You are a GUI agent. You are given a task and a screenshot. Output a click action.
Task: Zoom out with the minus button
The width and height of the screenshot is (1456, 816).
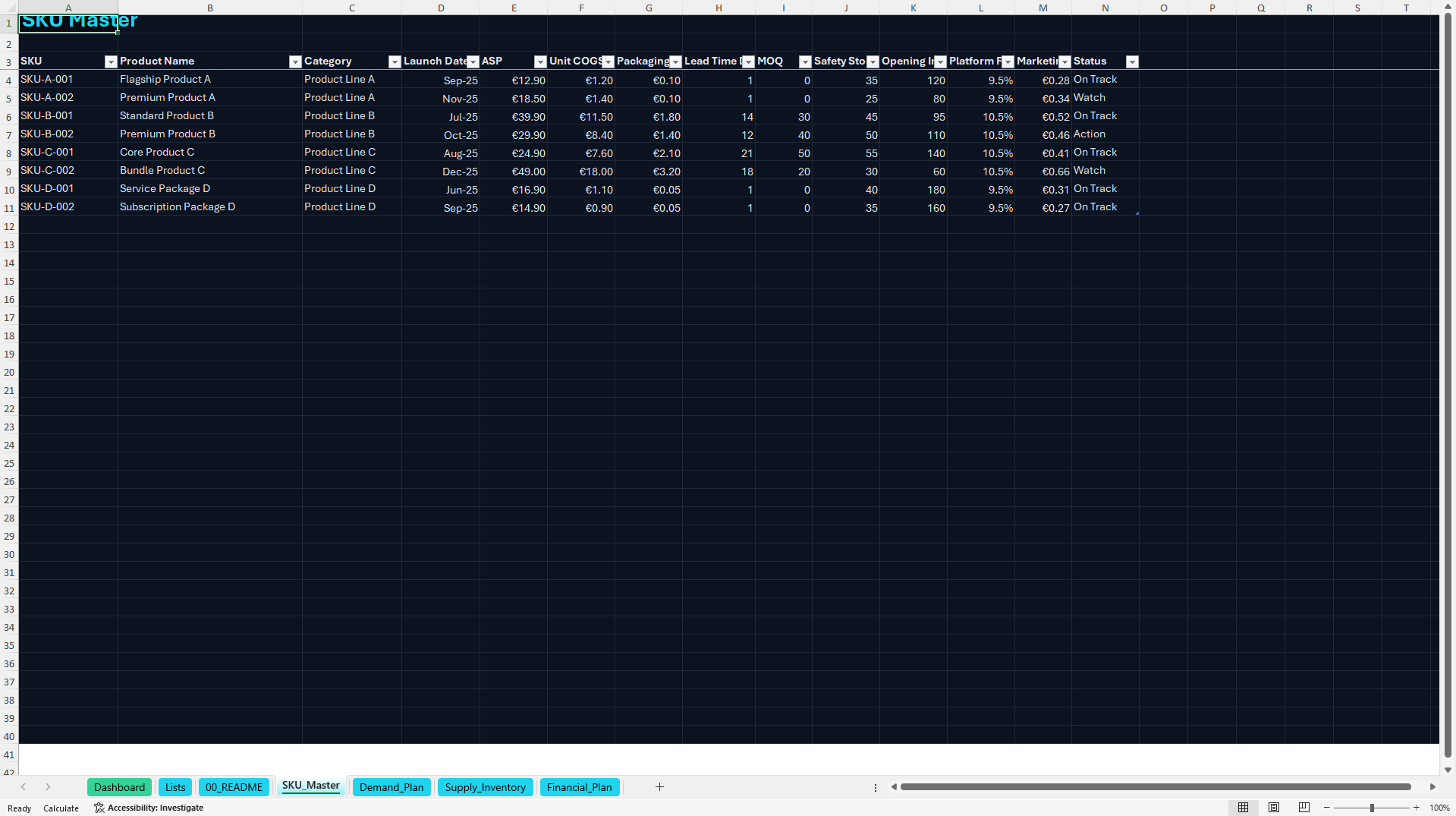click(x=1326, y=808)
